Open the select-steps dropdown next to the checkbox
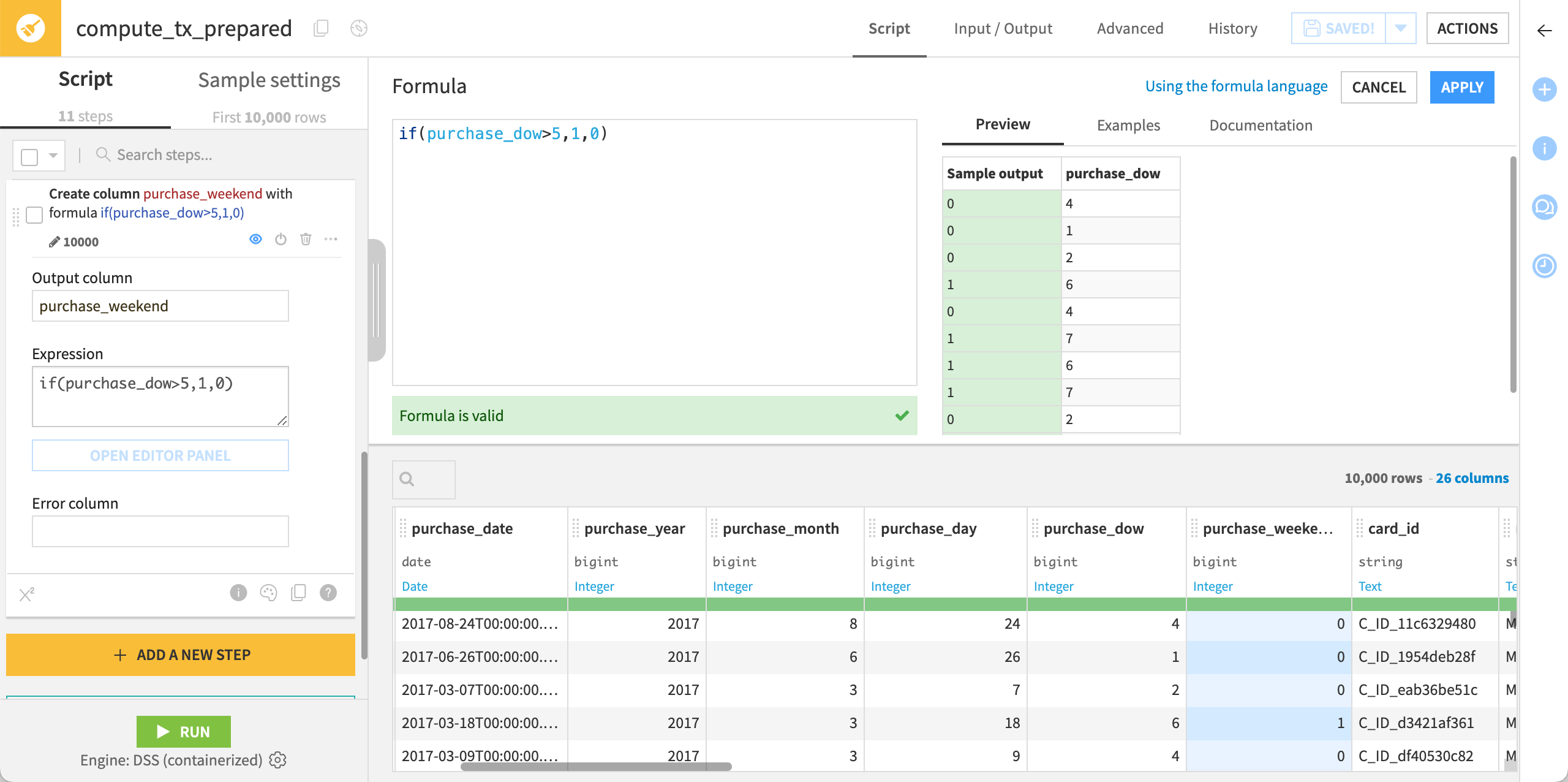This screenshot has height=782, width=1568. tap(51, 155)
